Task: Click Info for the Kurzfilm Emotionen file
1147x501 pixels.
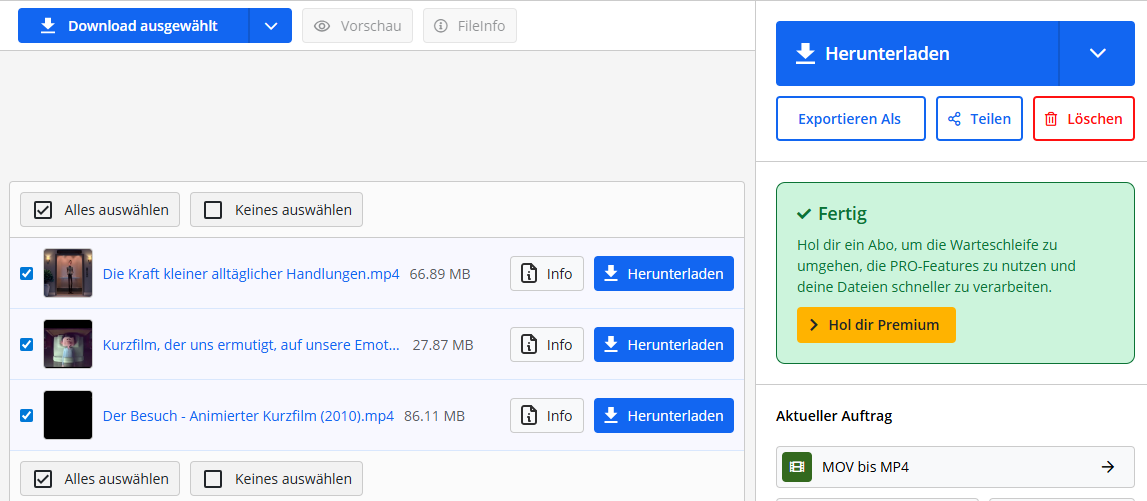Action: (x=547, y=345)
